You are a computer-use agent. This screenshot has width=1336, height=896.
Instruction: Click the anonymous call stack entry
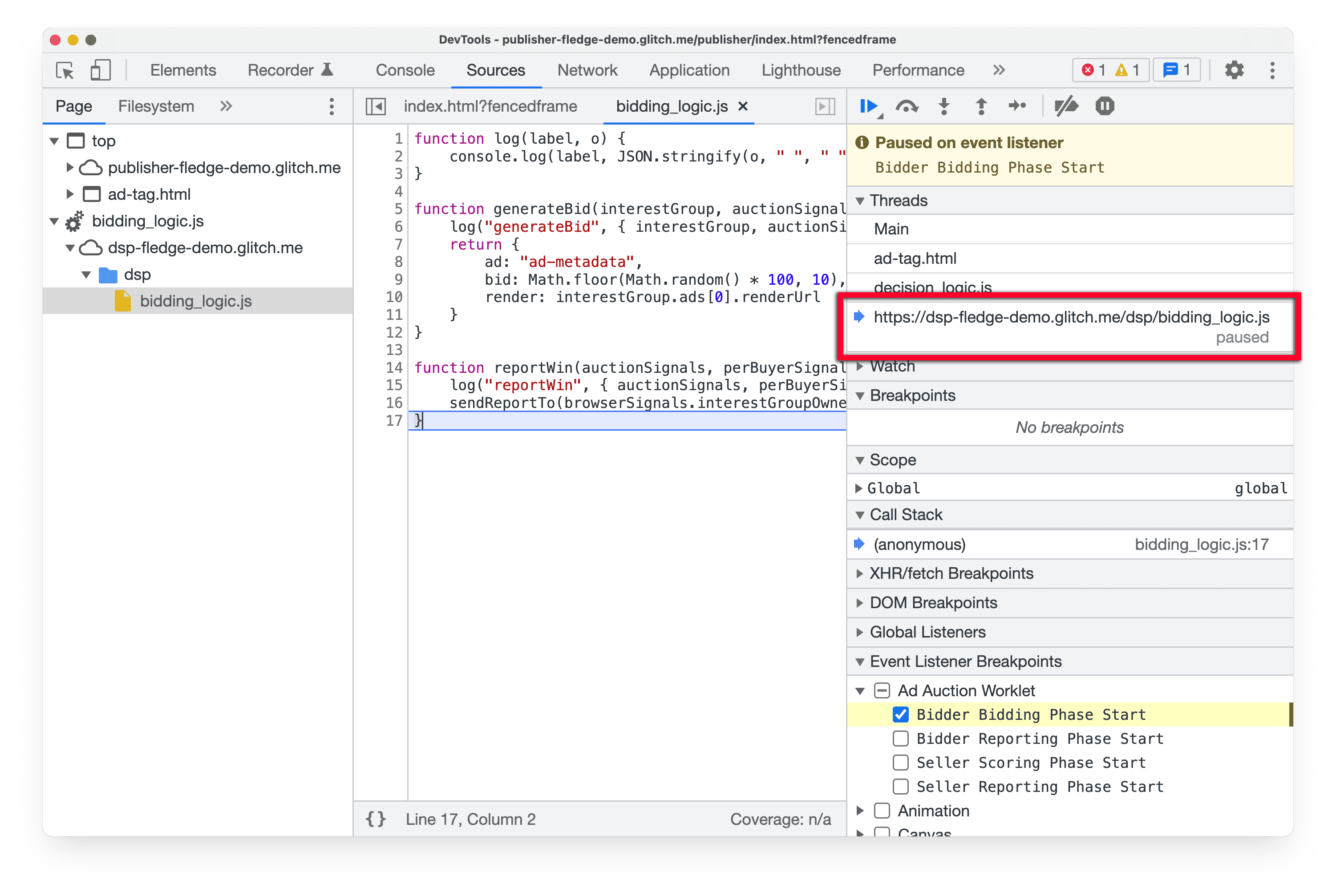click(x=921, y=543)
